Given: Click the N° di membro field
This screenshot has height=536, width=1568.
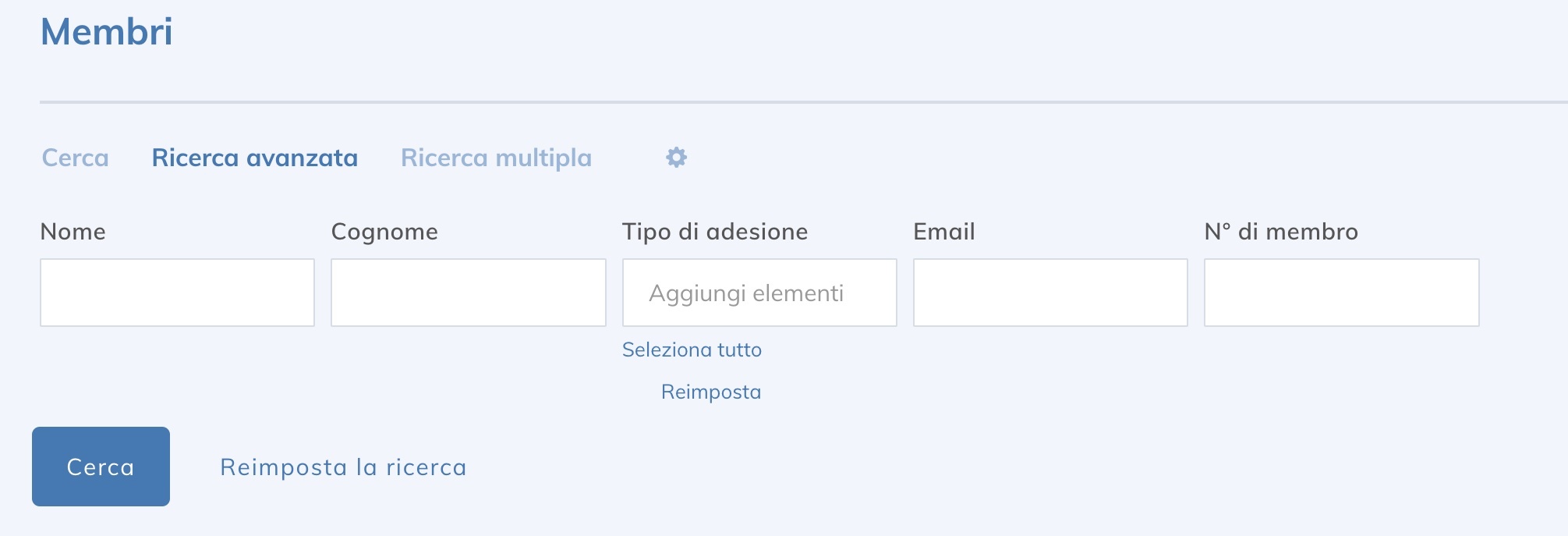Looking at the screenshot, I should click(x=1341, y=293).
